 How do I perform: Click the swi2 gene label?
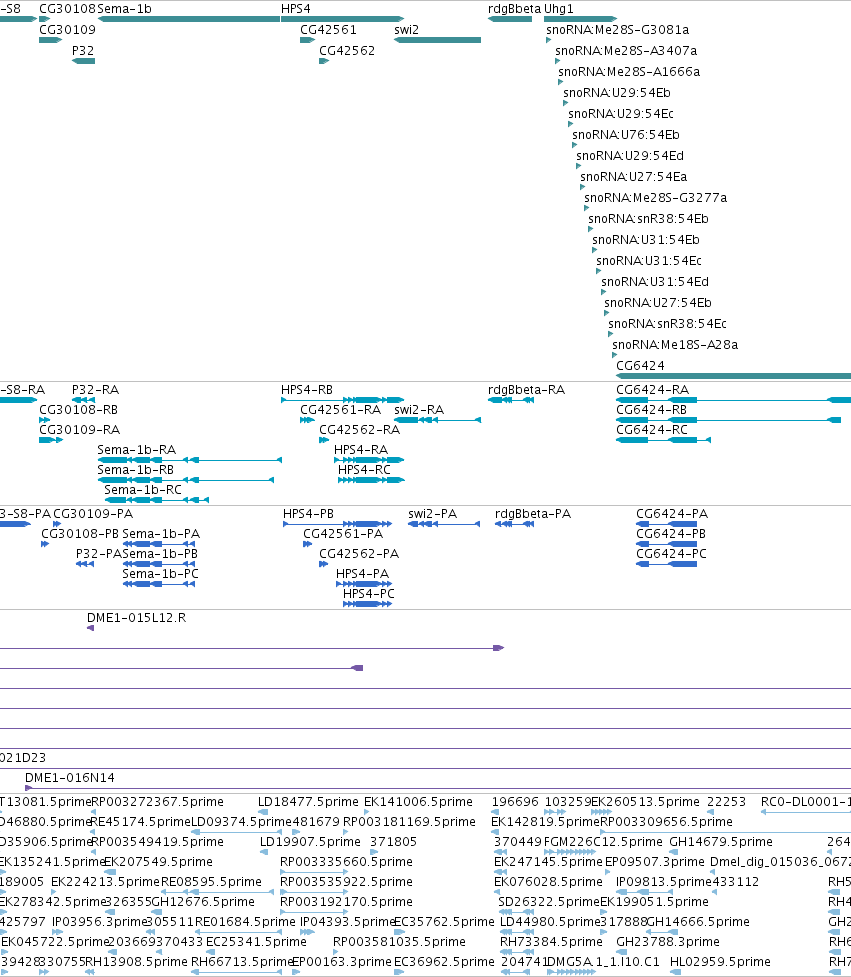point(406,29)
